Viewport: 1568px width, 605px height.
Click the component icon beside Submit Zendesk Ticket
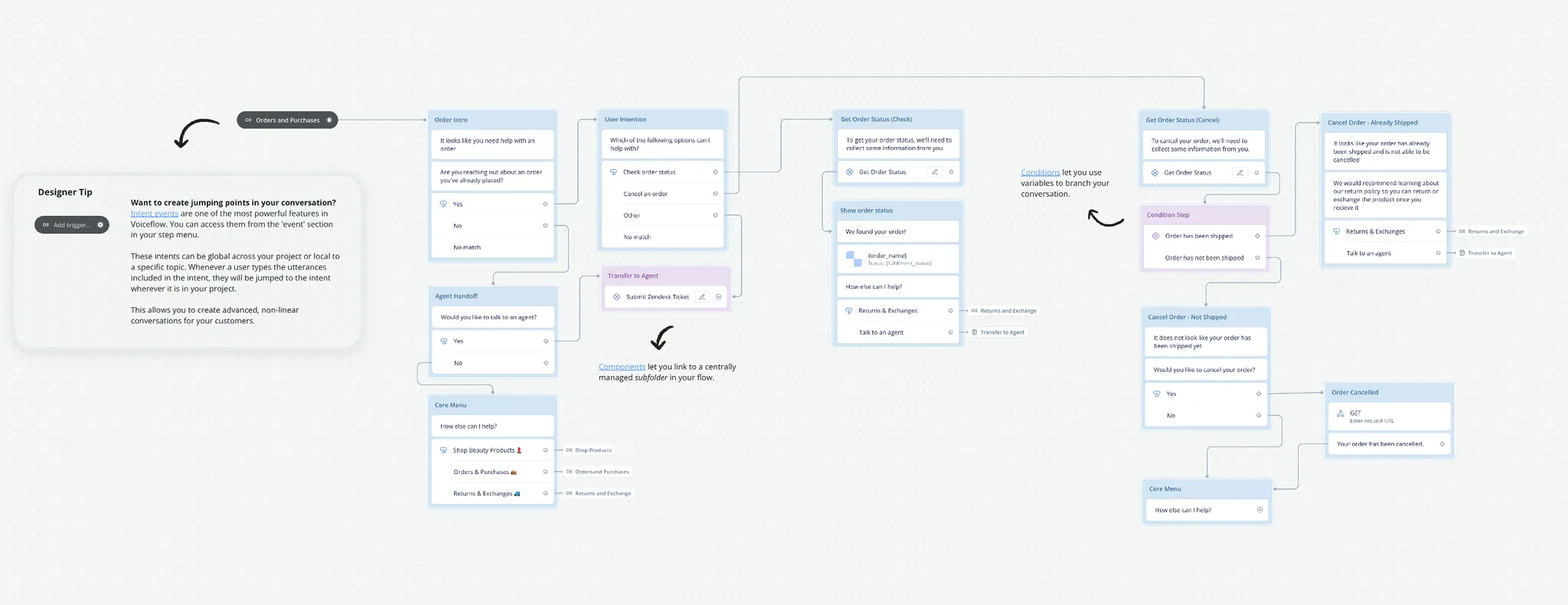[616, 297]
